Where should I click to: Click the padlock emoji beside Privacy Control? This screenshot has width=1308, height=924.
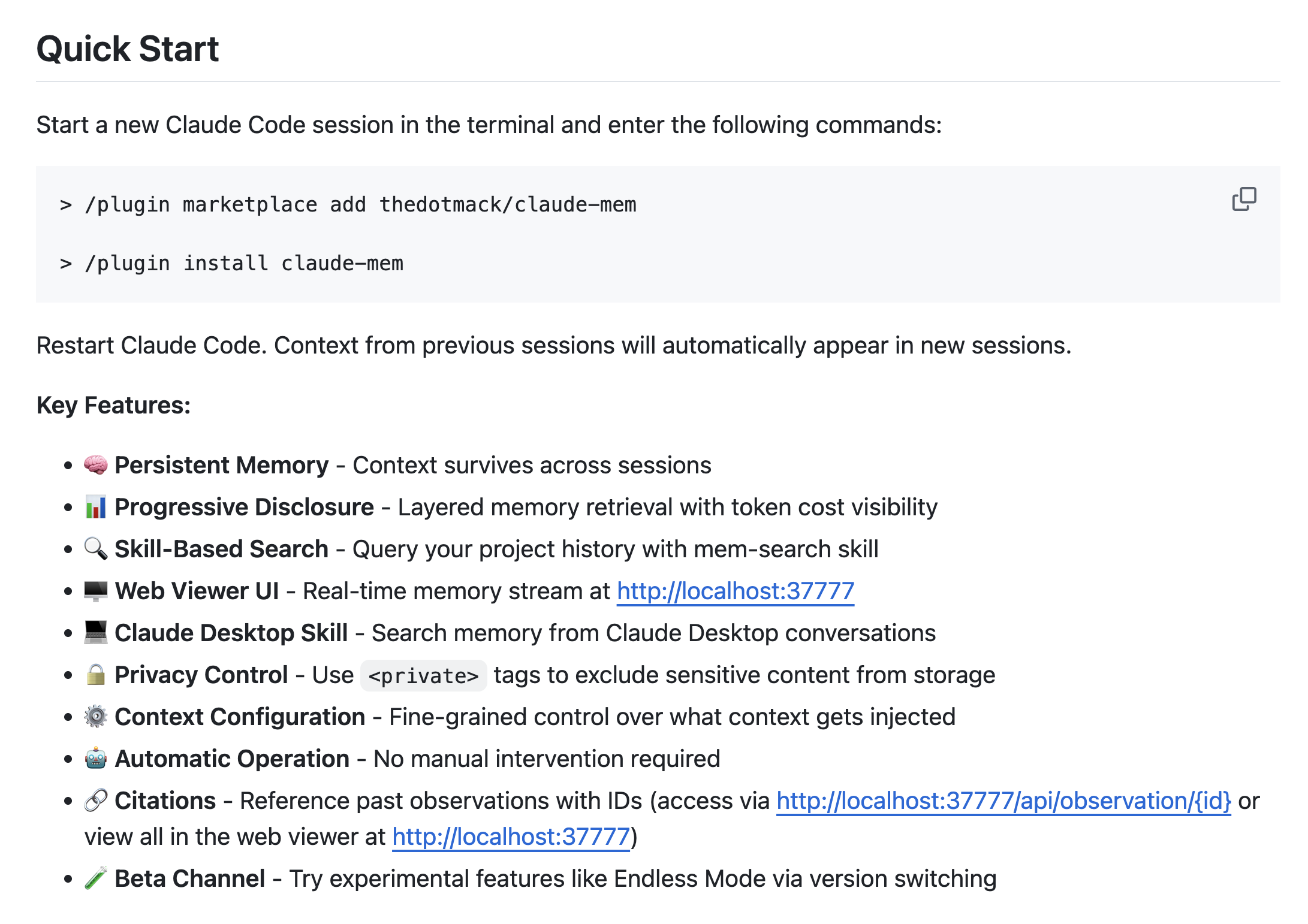(x=96, y=675)
